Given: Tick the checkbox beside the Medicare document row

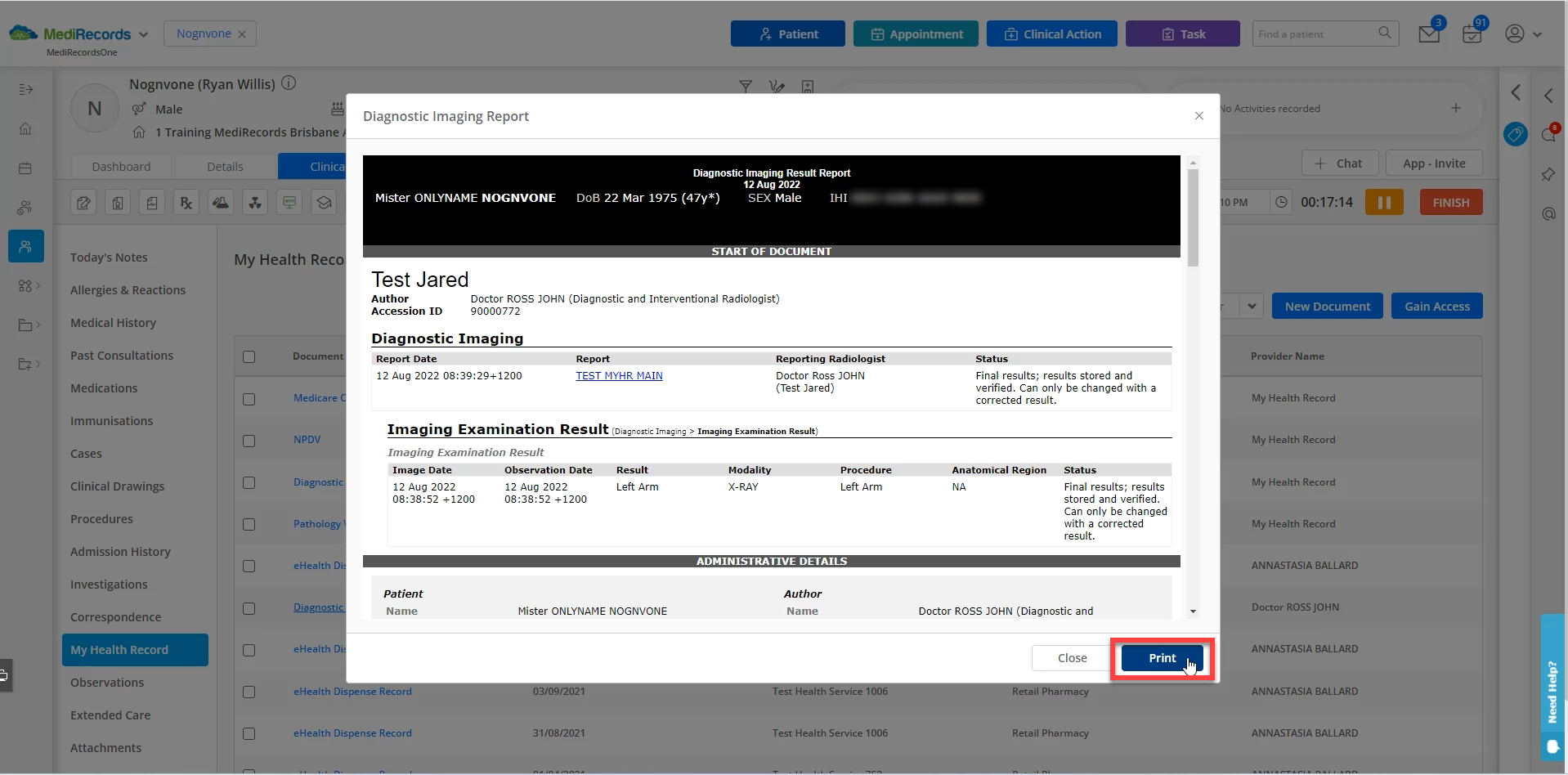Looking at the screenshot, I should 249,400.
